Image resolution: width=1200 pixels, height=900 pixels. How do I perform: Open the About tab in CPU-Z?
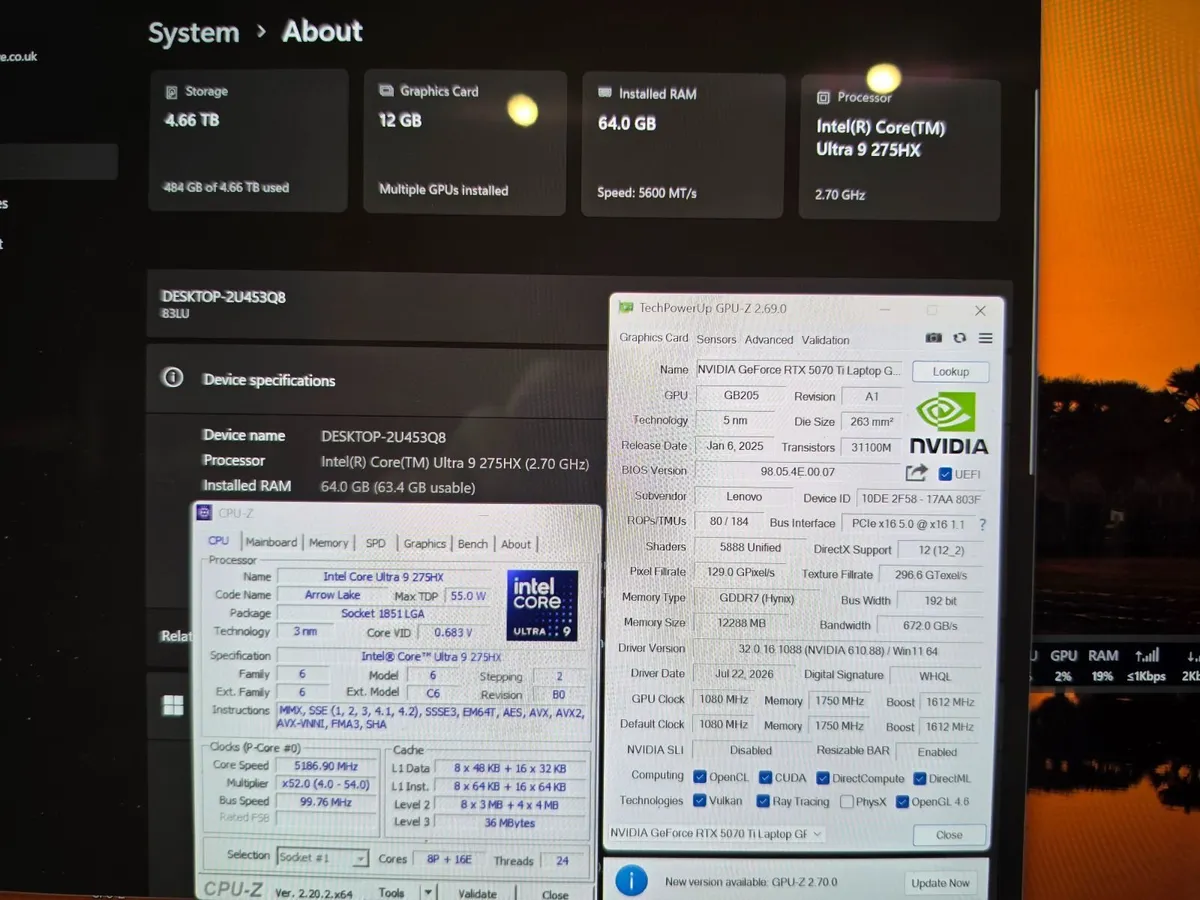point(516,544)
